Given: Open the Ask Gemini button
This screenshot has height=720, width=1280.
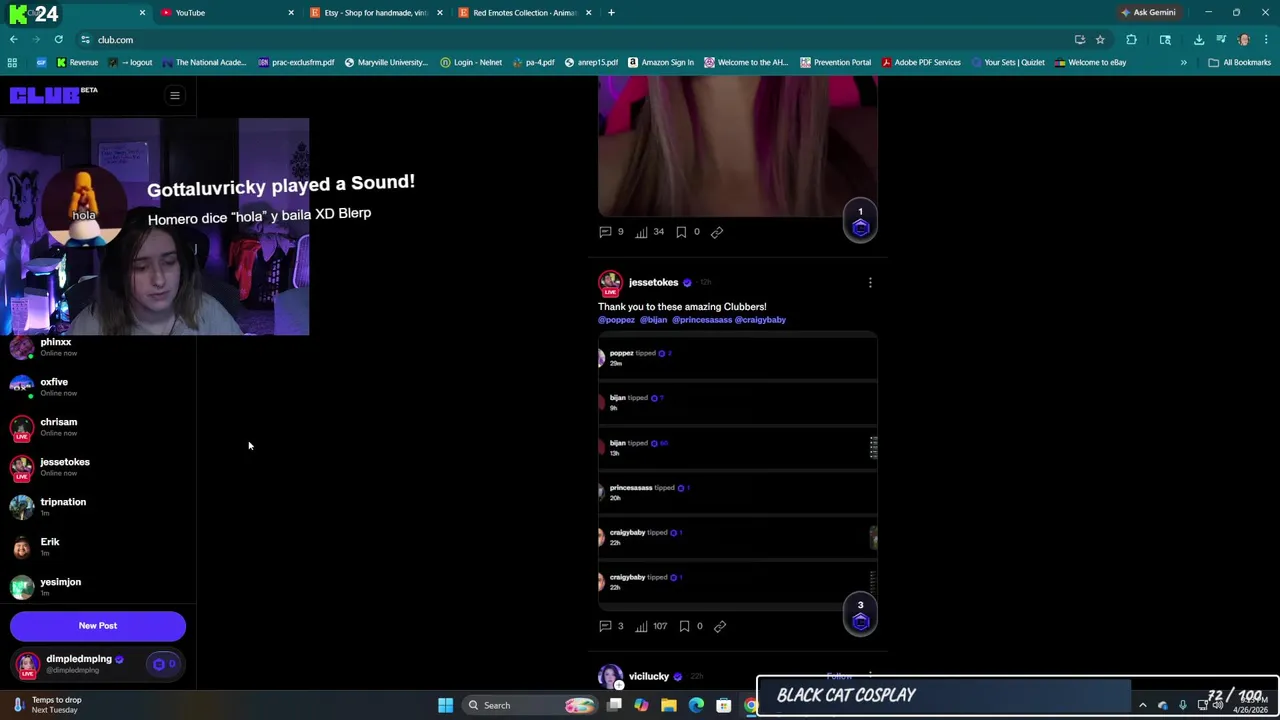Looking at the screenshot, I should [x=1148, y=13].
